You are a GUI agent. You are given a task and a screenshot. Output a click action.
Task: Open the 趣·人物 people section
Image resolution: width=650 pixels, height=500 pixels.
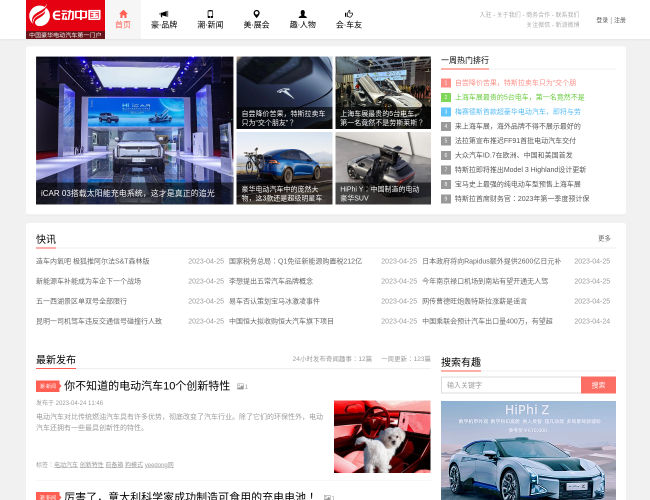click(302, 19)
